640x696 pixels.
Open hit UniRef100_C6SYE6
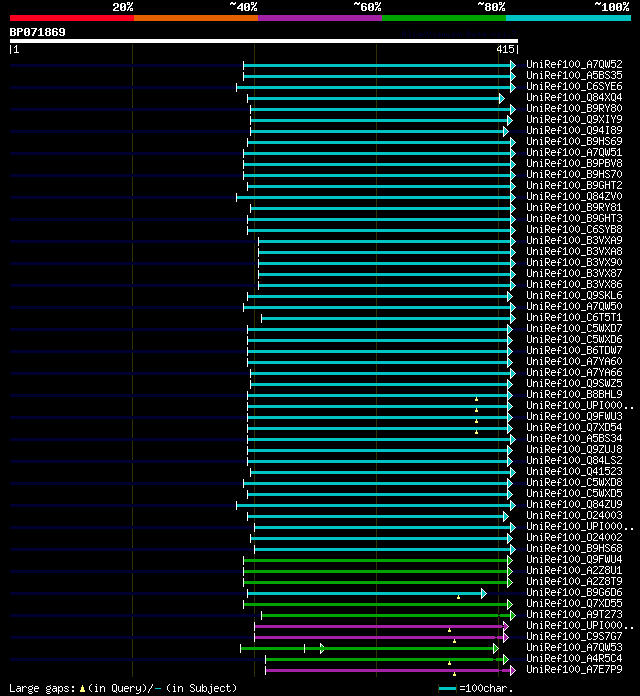point(574,87)
